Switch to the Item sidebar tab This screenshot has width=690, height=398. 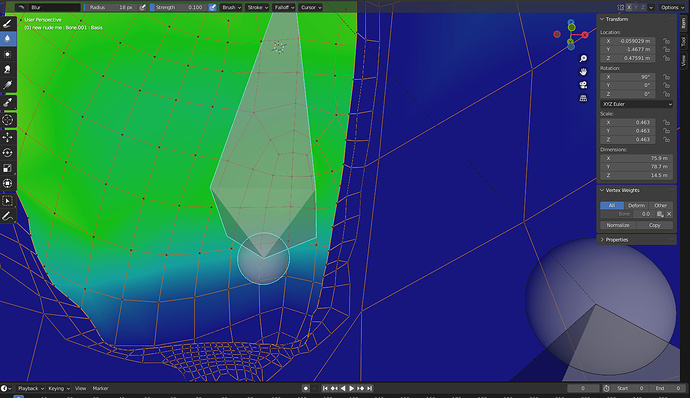(683, 23)
